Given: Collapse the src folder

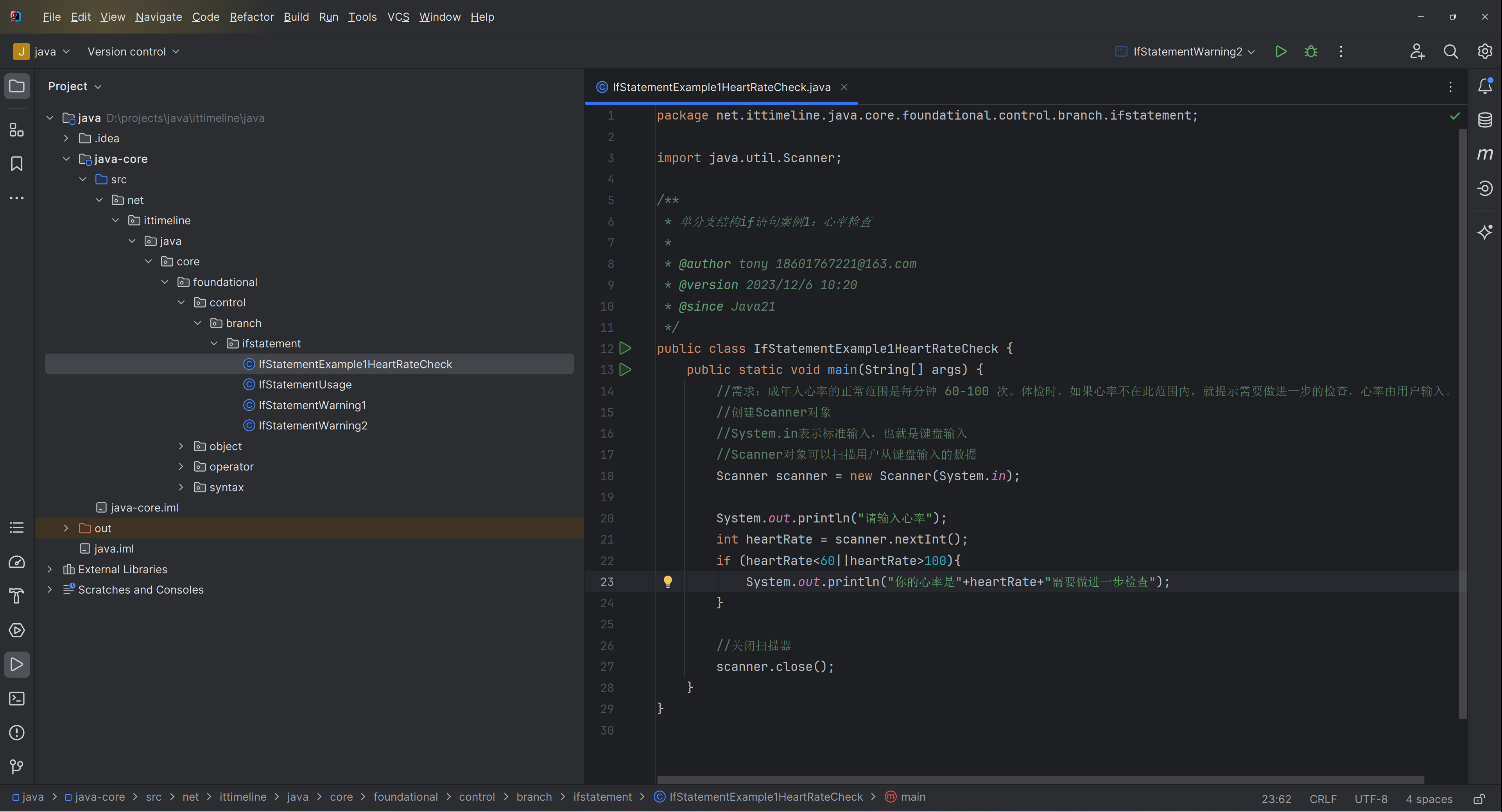Looking at the screenshot, I should (x=83, y=179).
